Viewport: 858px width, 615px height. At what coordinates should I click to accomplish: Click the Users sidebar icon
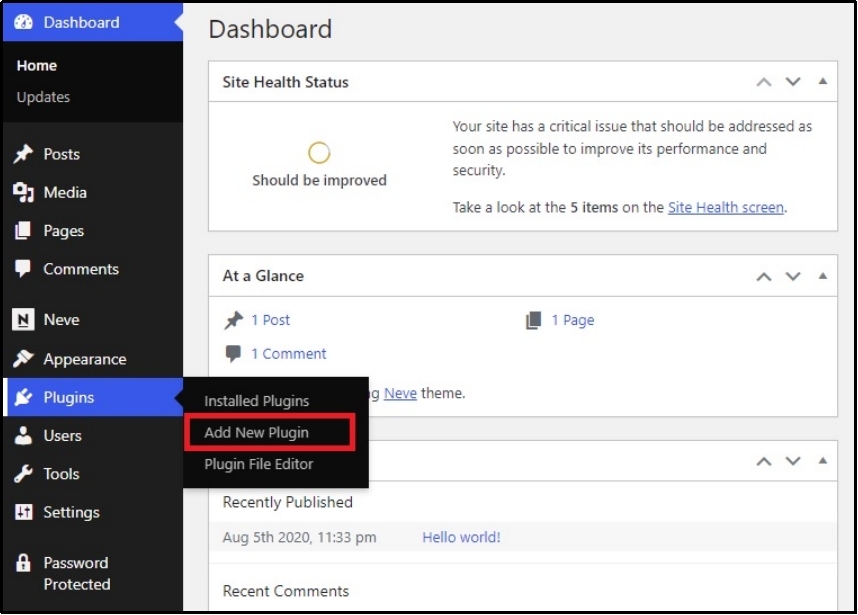point(23,436)
